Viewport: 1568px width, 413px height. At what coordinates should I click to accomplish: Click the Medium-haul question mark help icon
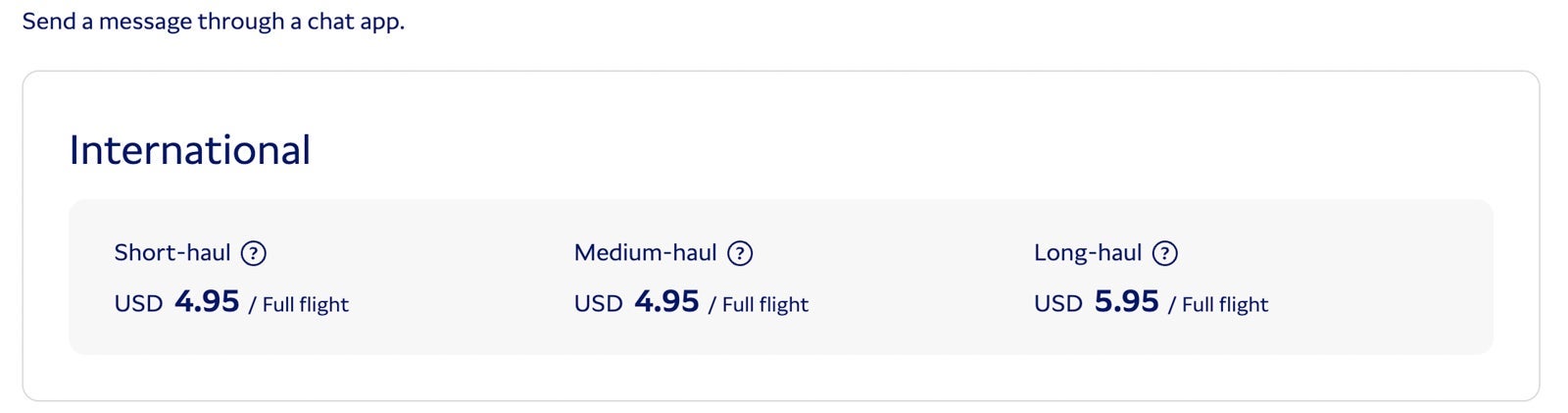[740, 253]
